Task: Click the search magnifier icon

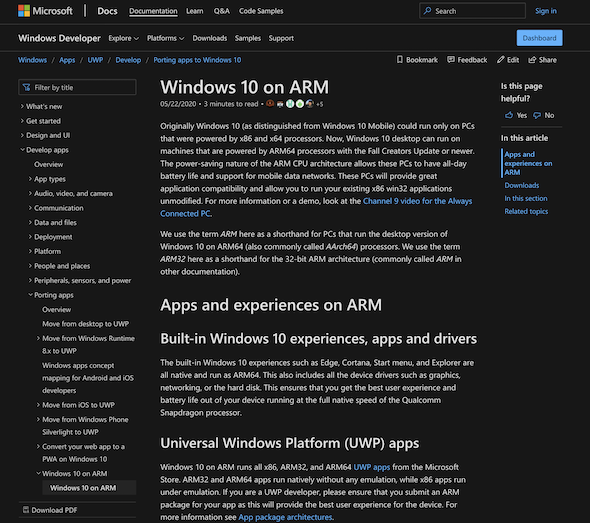Action: pyautogui.click(x=428, y=11)
